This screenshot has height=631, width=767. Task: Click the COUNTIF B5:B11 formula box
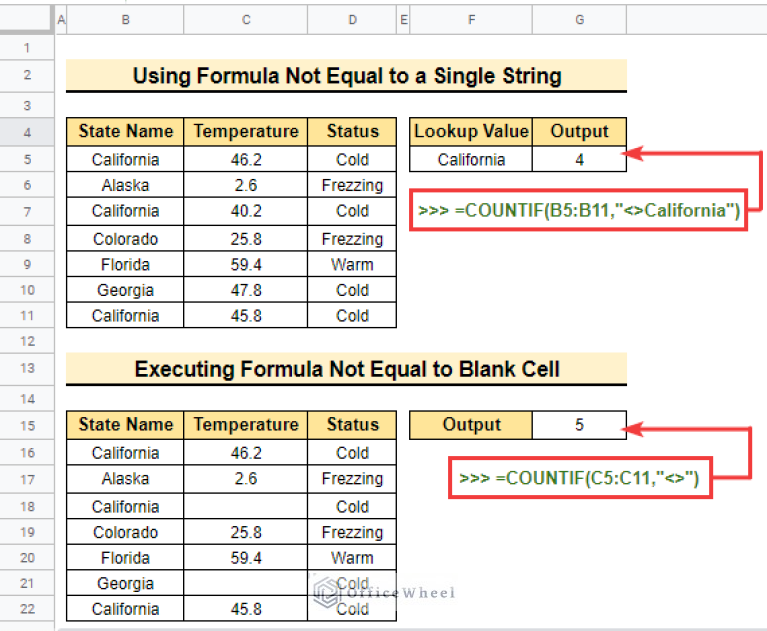point(579,211)
